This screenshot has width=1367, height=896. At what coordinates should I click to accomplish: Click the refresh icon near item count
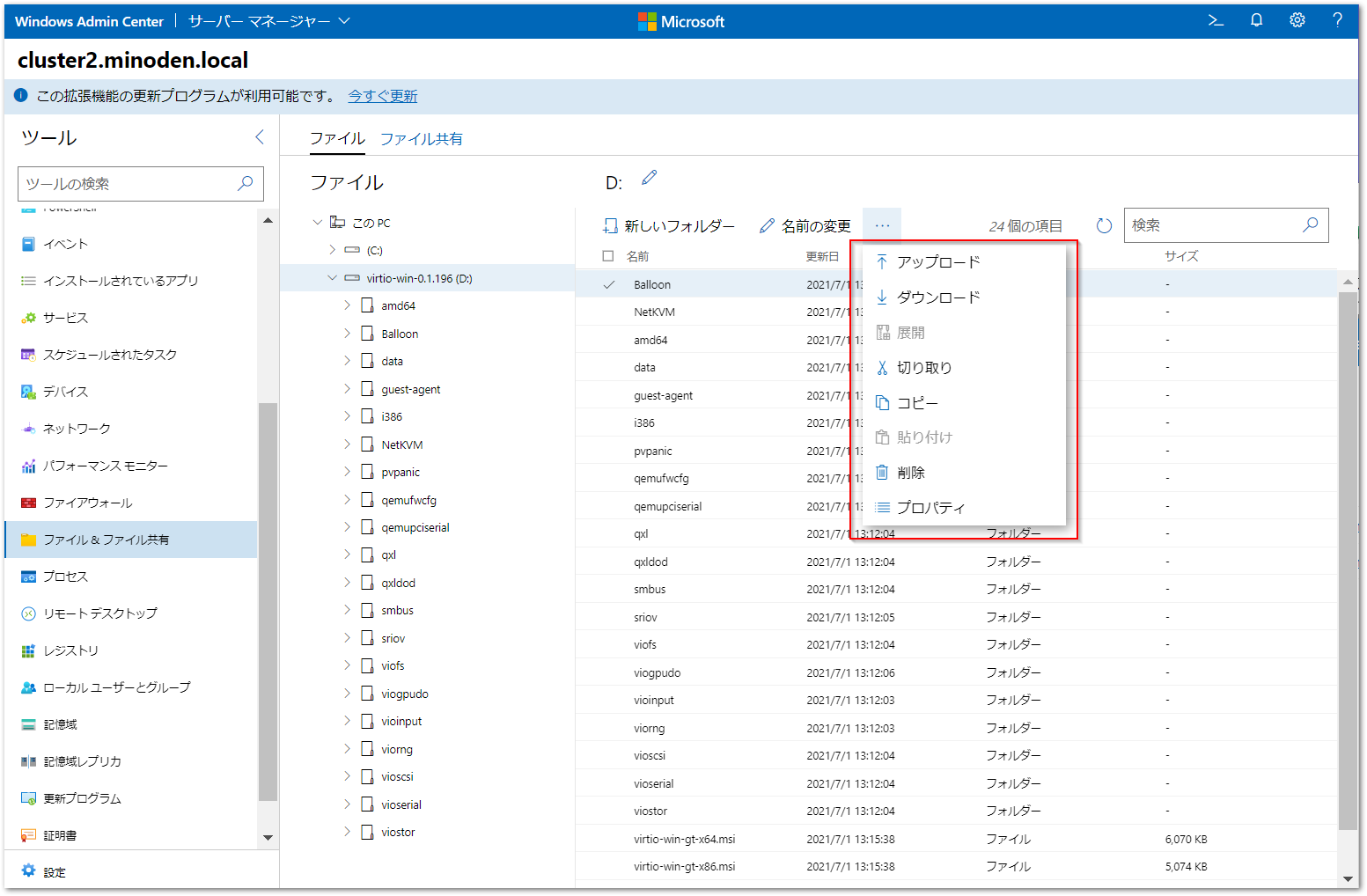click(x=1104, y=226)
